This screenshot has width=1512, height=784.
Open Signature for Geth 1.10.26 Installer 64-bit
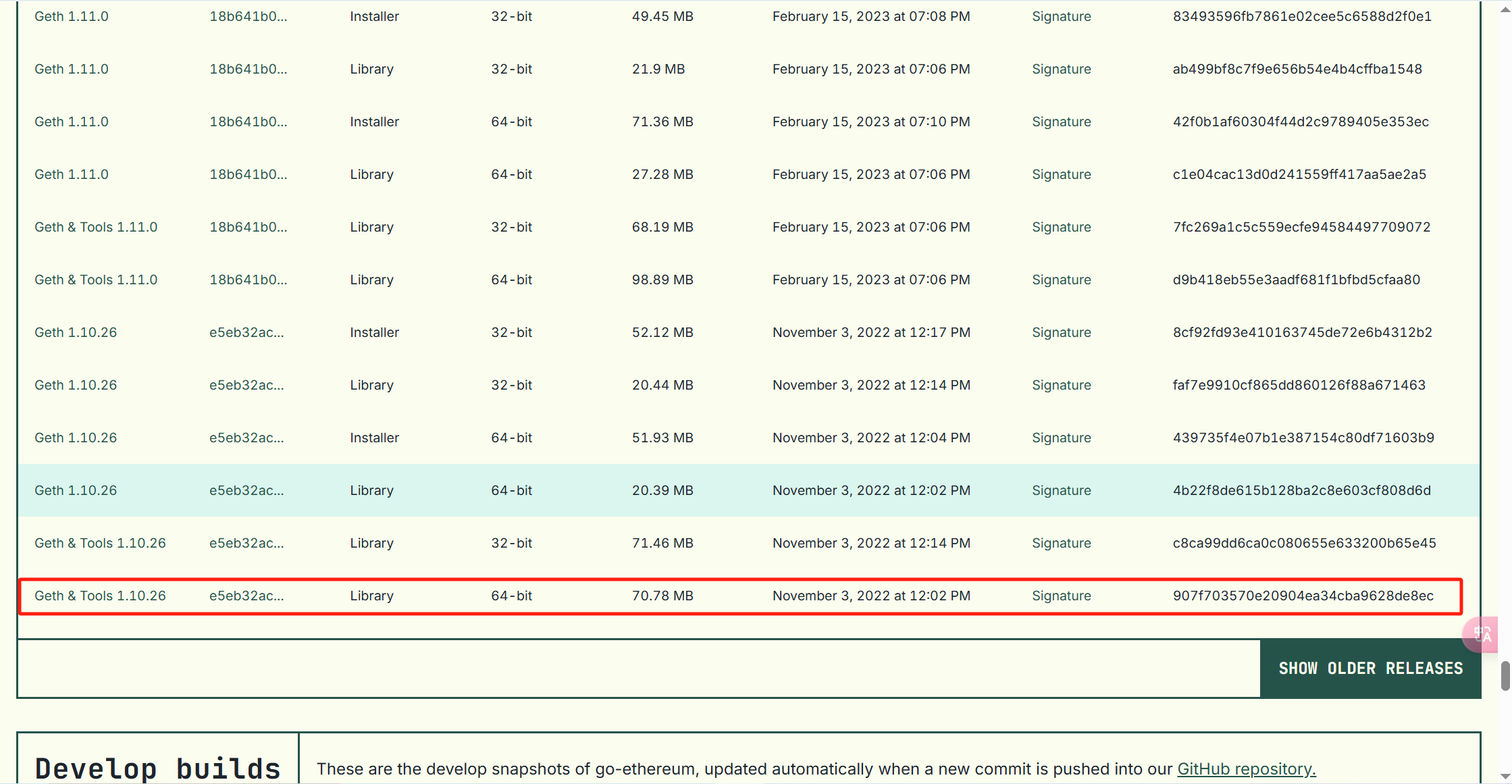point(1061,438)
